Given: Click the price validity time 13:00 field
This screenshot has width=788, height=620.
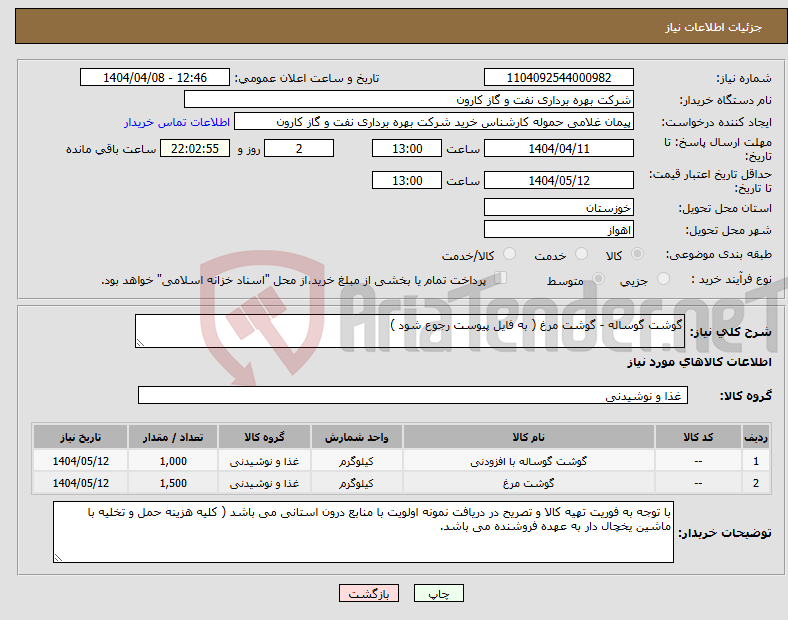Looking at the screenshot, I should click(x=407, y=180).
